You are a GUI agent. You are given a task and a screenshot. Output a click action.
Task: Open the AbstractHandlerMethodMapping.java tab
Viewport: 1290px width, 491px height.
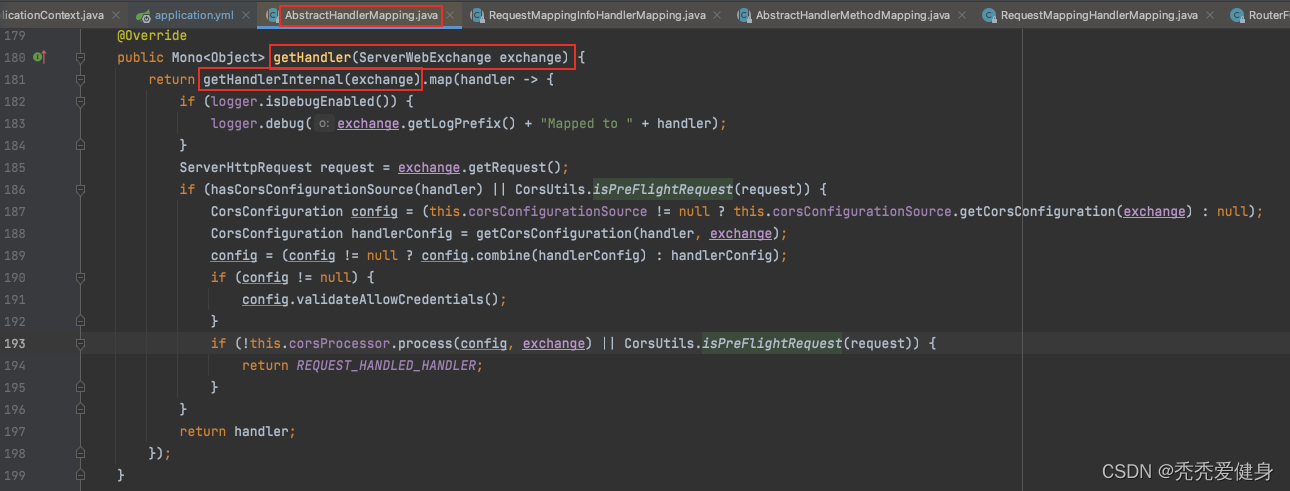[x=853, y=15]
